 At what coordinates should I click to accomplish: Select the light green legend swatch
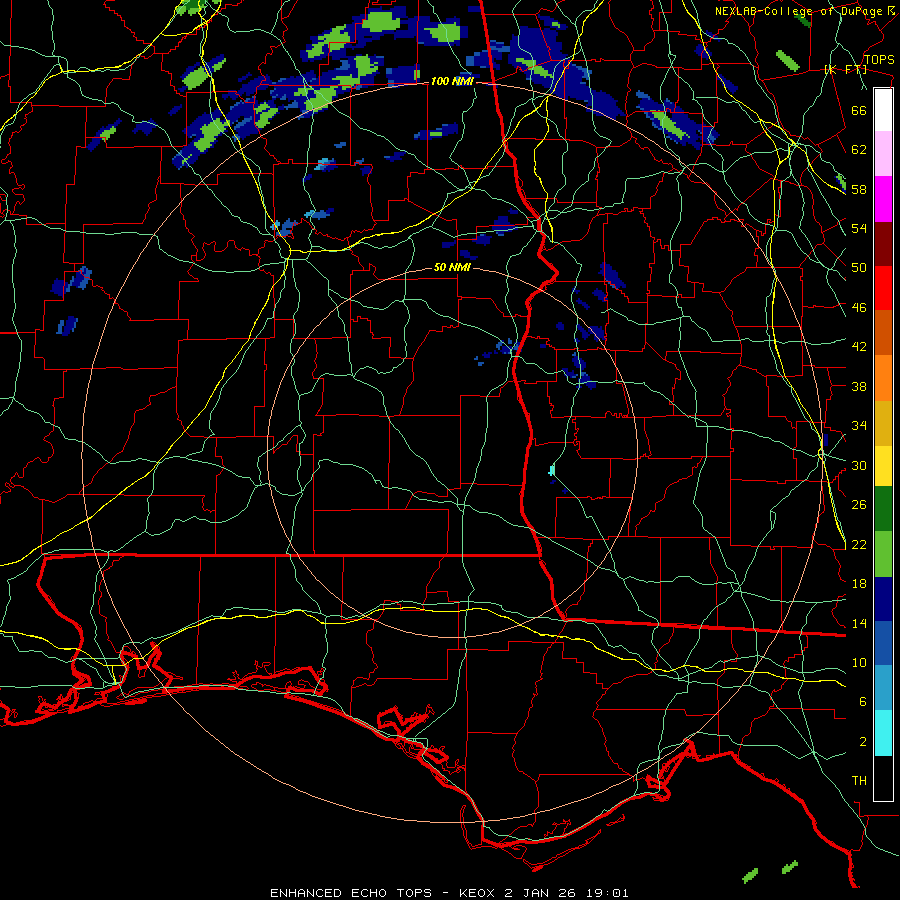pos(883,554)
